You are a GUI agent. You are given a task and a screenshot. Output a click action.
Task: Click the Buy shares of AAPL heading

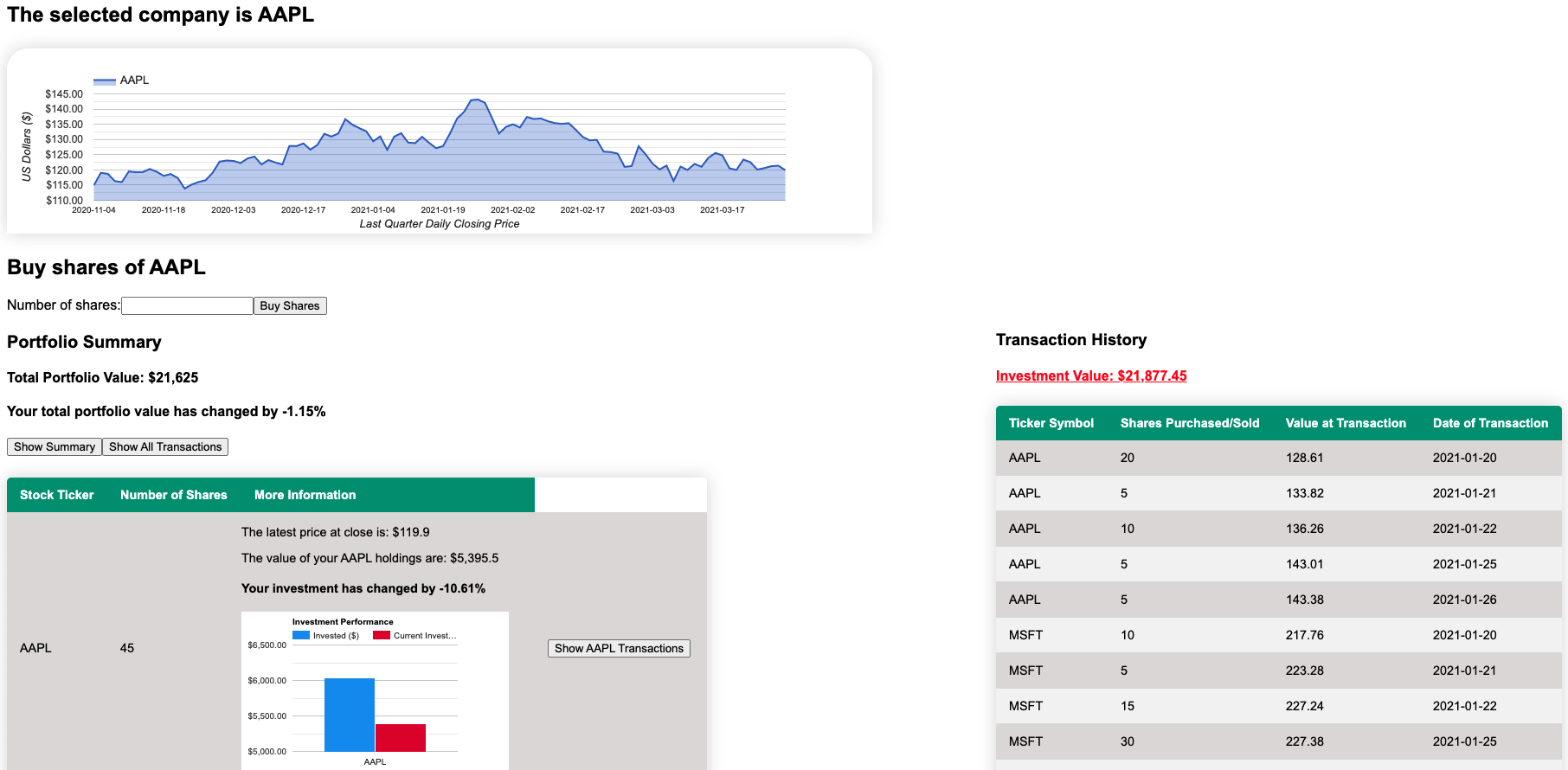click(x=106, y=267)
